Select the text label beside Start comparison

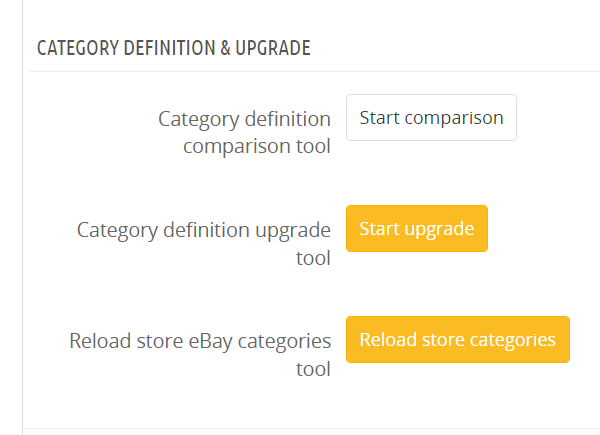pos(244,134)
